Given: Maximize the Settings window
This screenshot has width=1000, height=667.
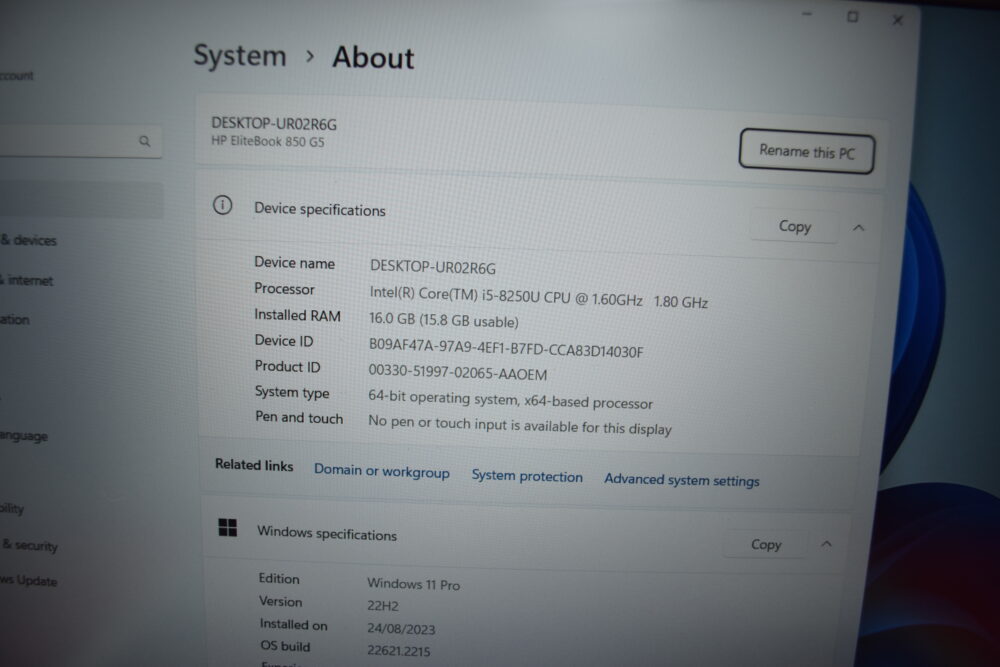Looking at the screenshot, I should click(853, 17).
